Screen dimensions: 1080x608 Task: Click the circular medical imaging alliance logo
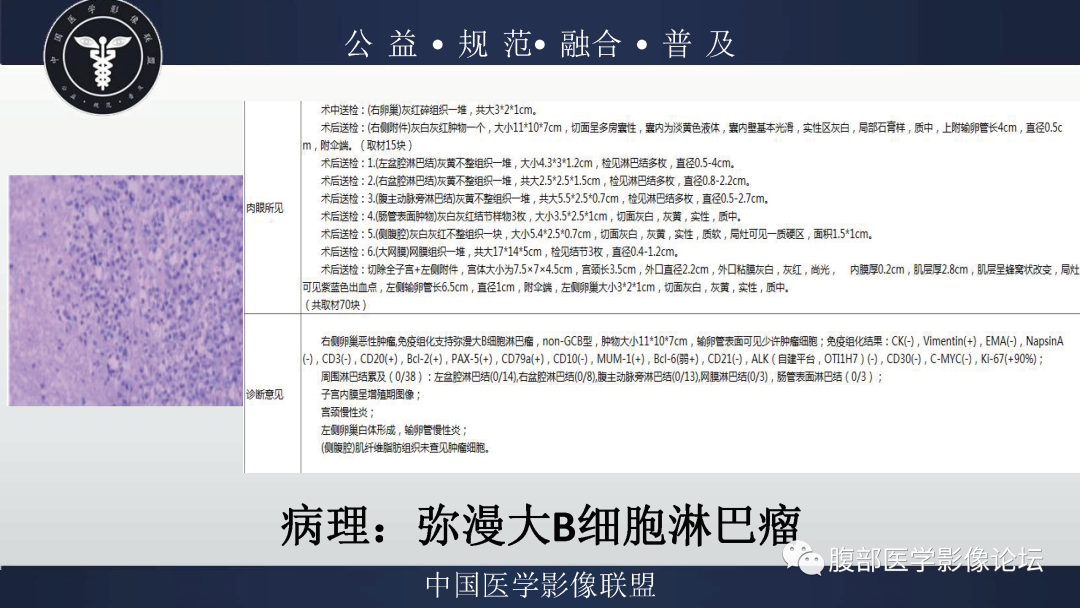[x=103, y=56]
